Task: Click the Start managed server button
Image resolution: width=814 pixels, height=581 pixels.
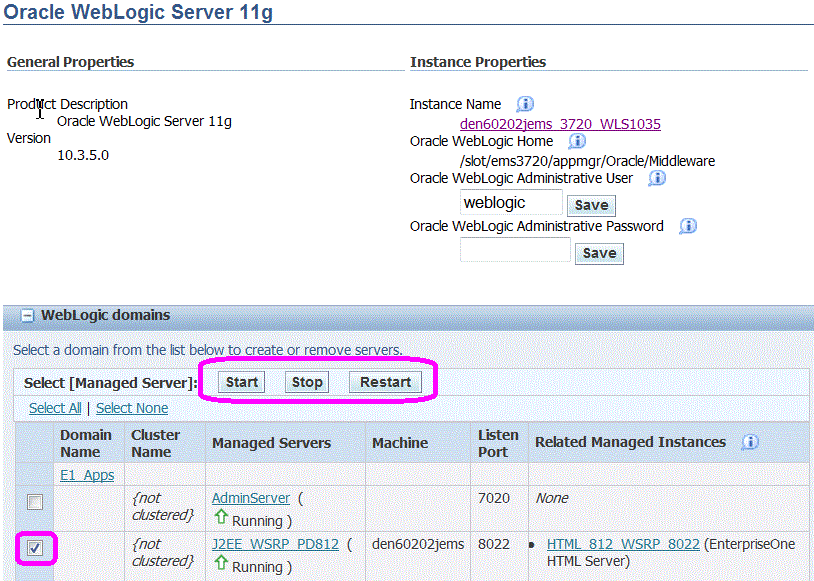Action: click(242, 382)
